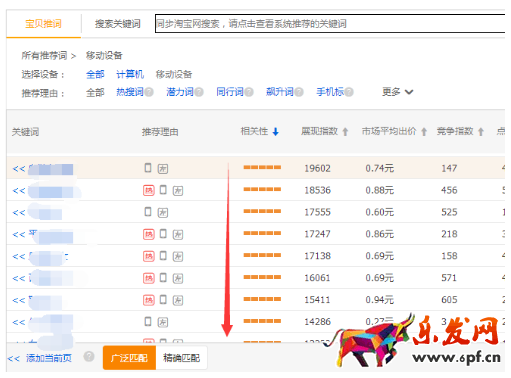The height and width of the screenshot is (378, 511).
Task: Expand the 更多 dropdown
Action: [397, 92]
